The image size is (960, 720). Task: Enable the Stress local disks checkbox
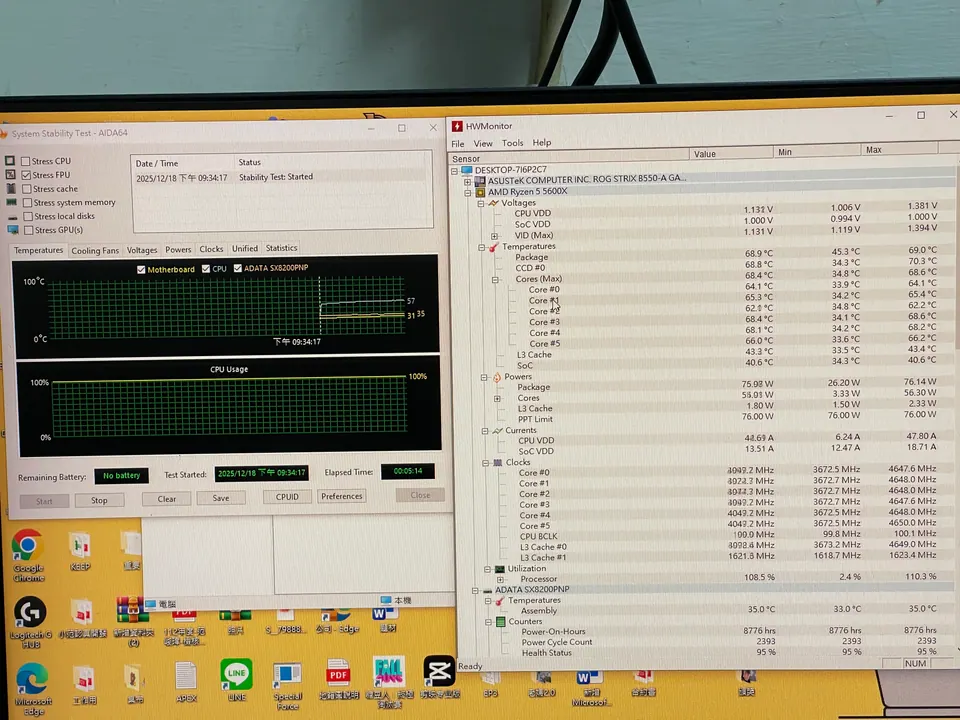pos(28,217)
